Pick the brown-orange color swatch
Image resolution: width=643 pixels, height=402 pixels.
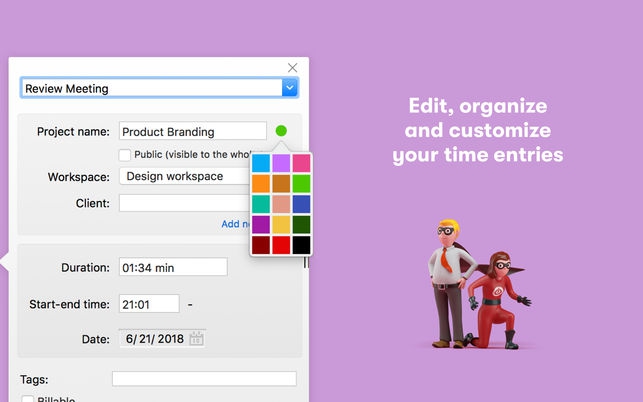[x=281, y=184]
